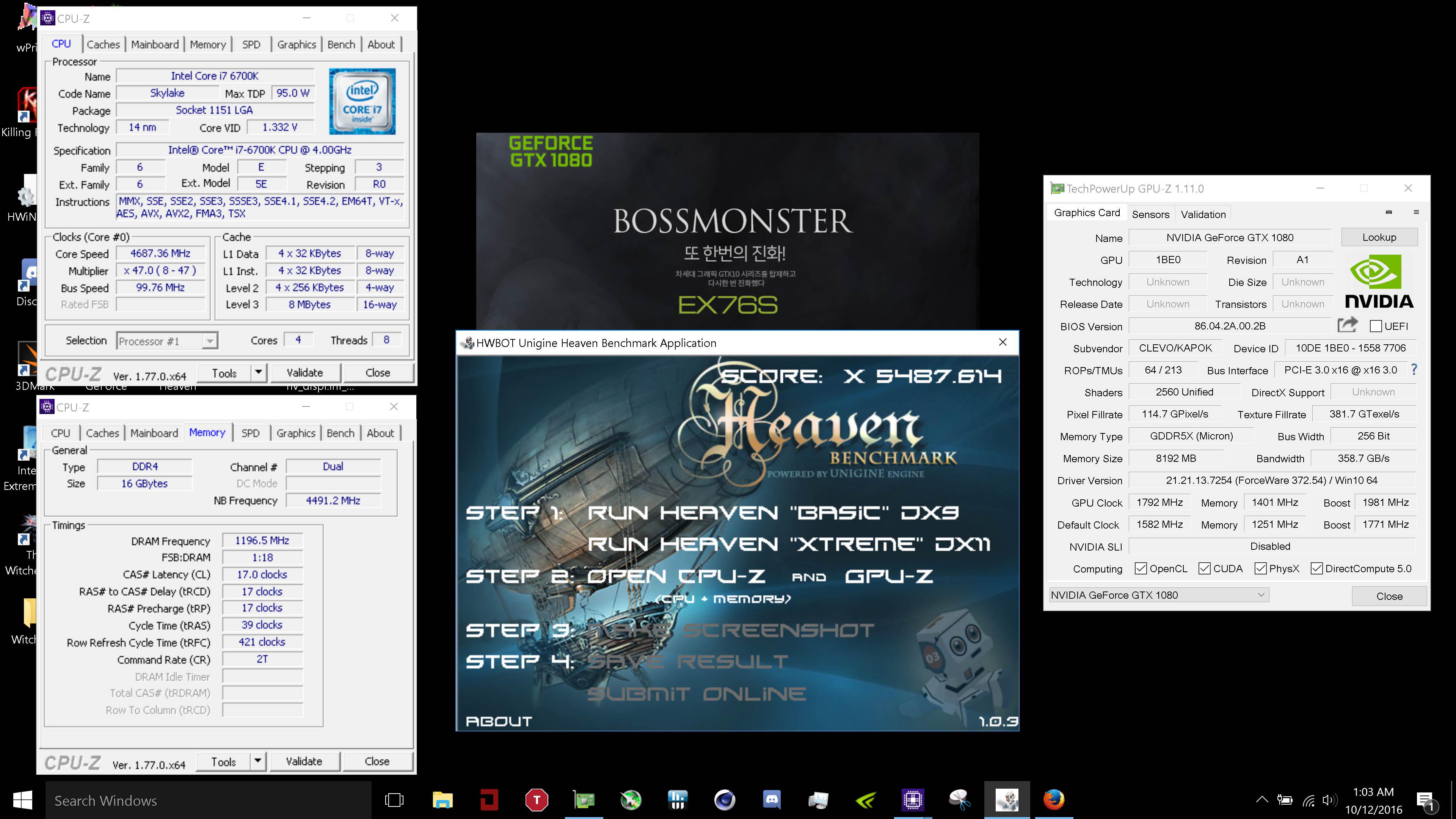This screenshot has height=819, width=1456.
Task: Click Close in the bottom CPU-Z window
Action: point(377,761)
